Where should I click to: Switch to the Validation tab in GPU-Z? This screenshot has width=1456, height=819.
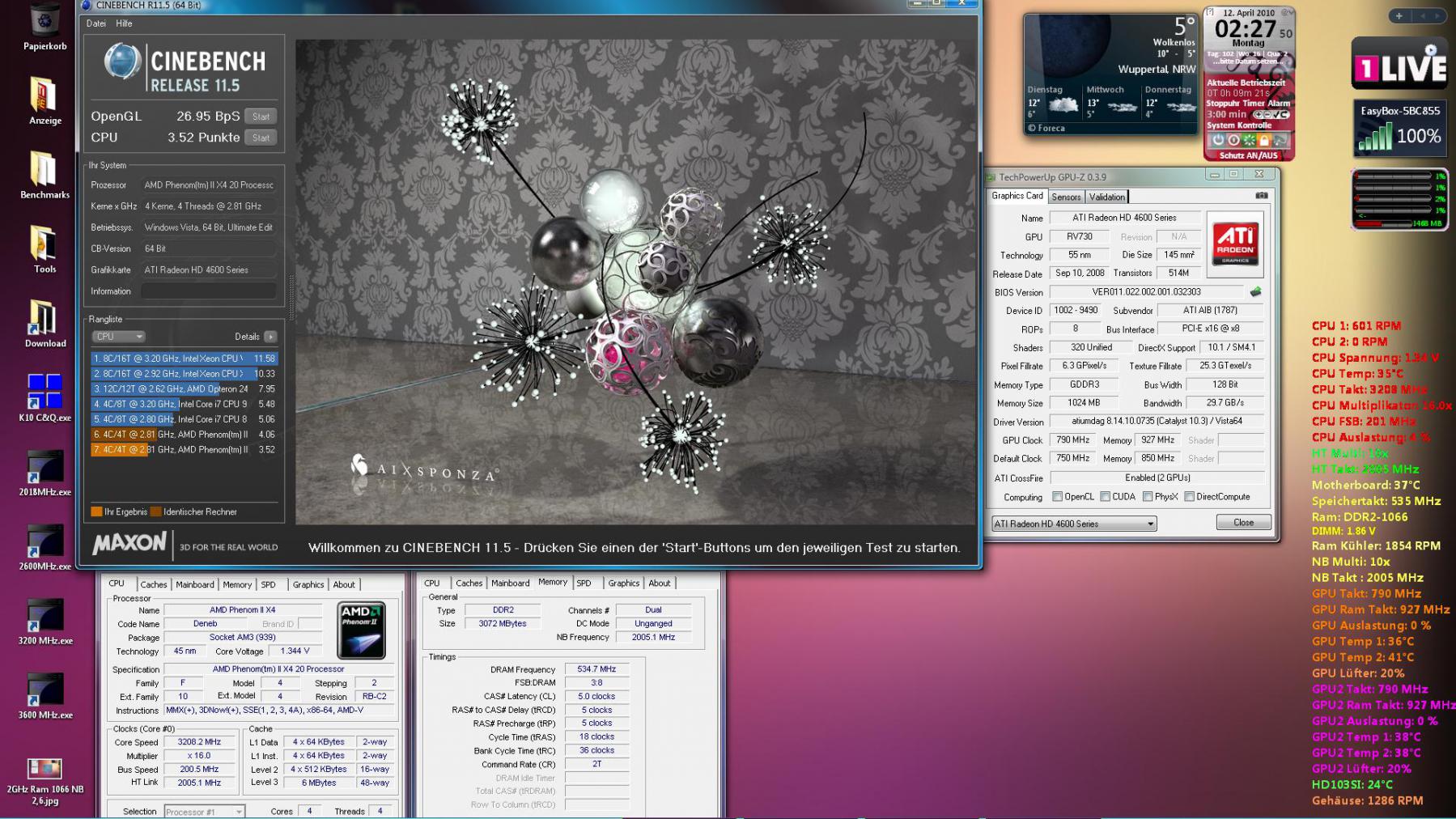[1106, 197]
